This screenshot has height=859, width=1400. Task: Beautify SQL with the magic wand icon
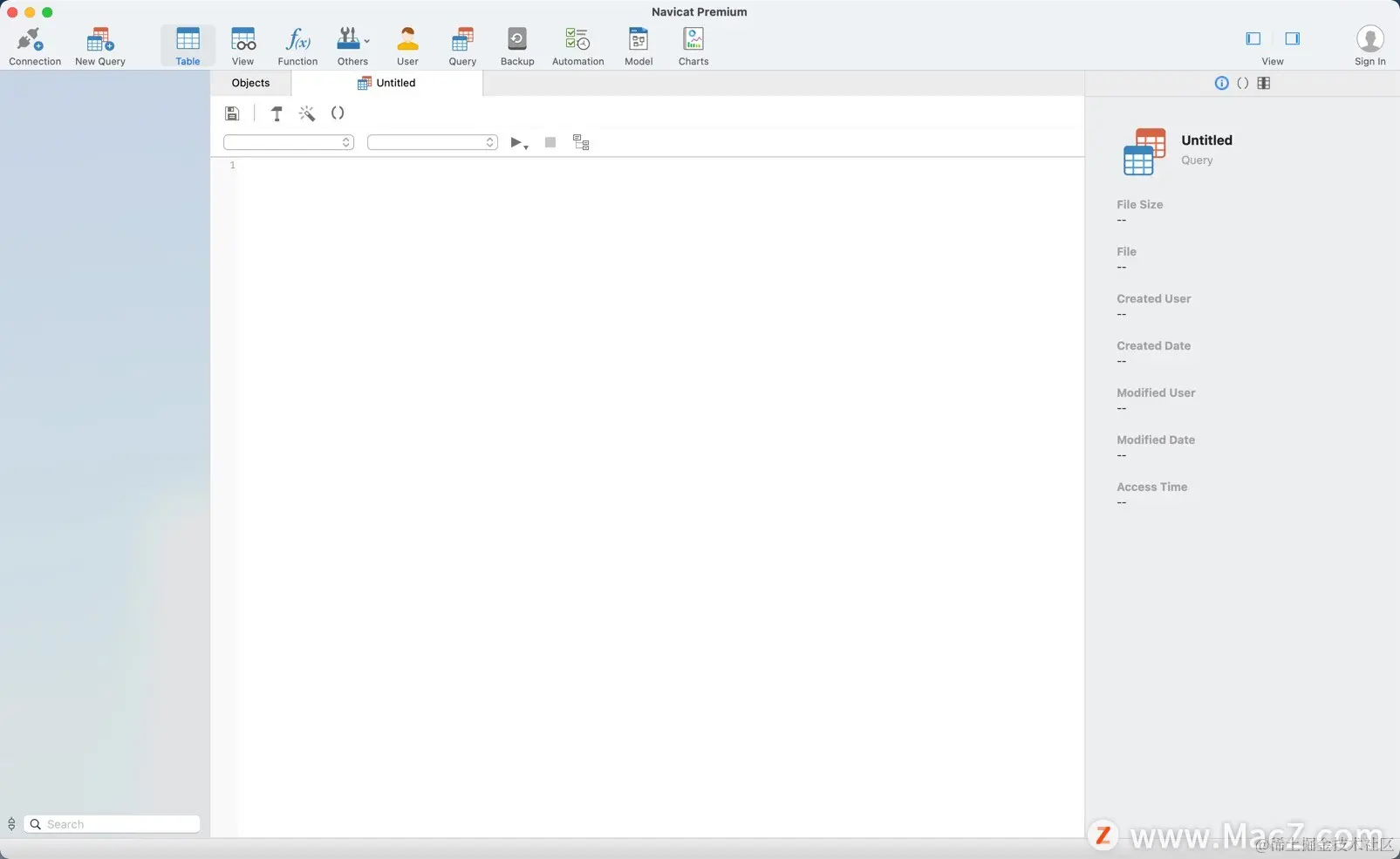click(307, 113)
